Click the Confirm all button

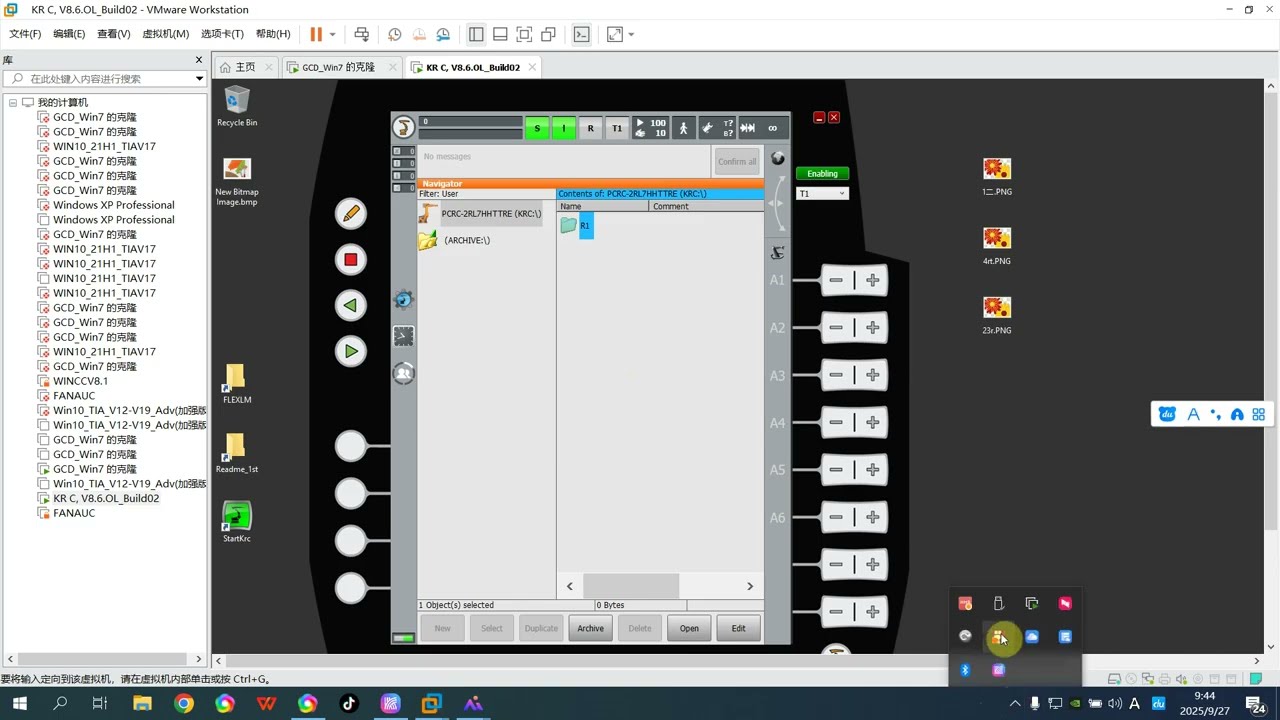click(x=737, y=161)
